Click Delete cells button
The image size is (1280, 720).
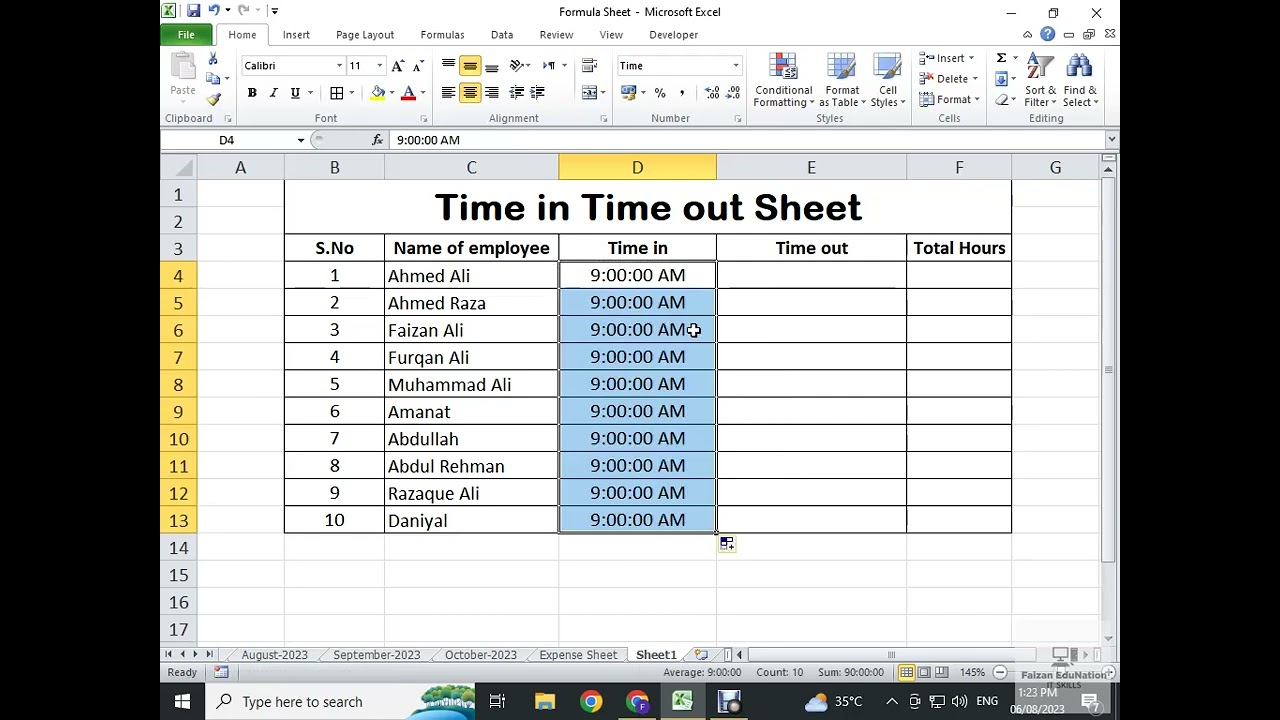[948, 79]
